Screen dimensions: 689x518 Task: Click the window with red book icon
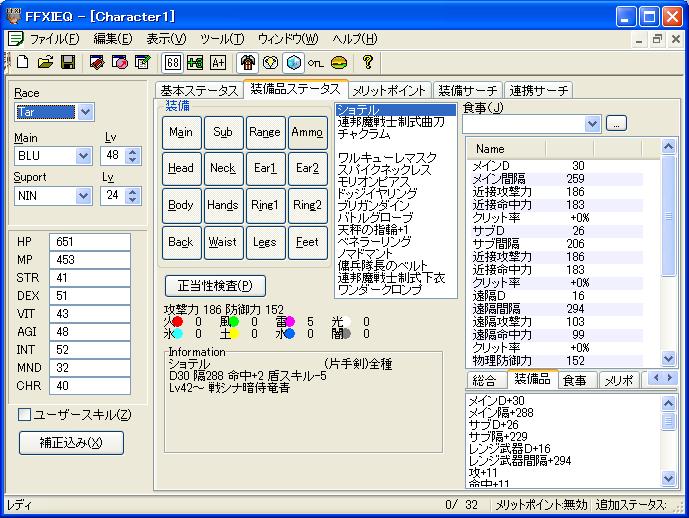(97, 62)
